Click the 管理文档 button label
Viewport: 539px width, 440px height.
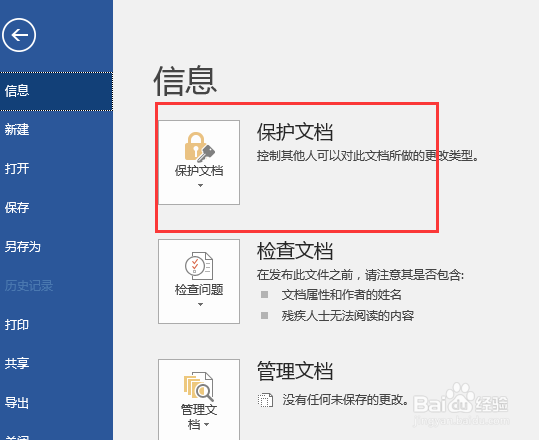coord(199,417)
